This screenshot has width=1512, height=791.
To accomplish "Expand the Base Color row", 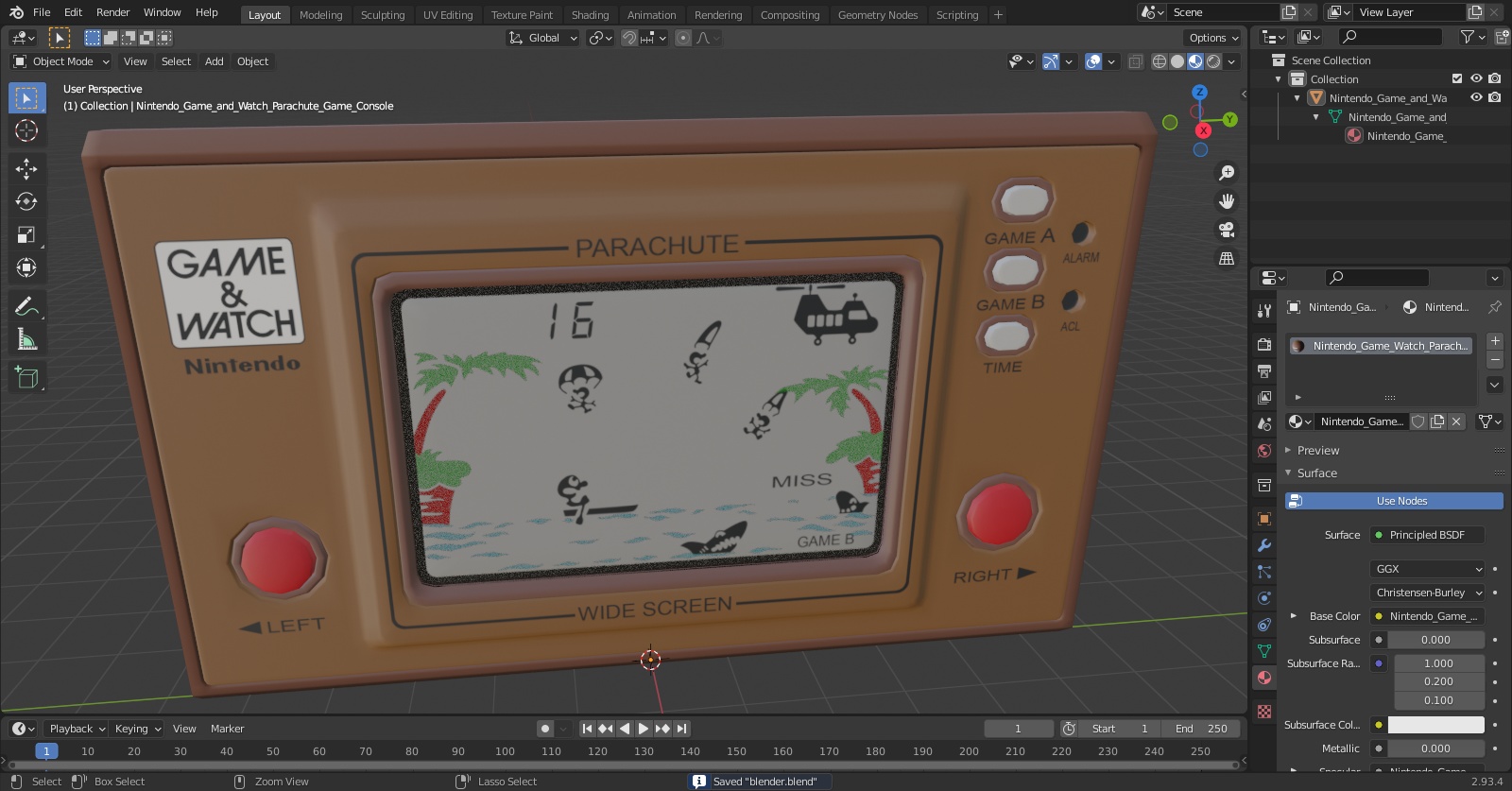I will [1294, 616].
